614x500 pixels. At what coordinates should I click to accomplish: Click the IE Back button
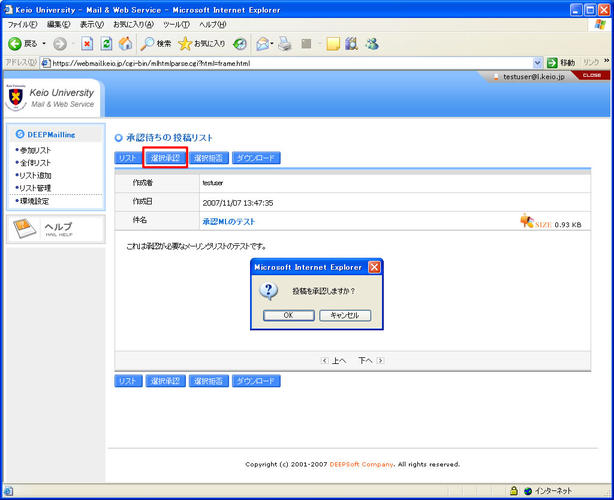point(22,44)
